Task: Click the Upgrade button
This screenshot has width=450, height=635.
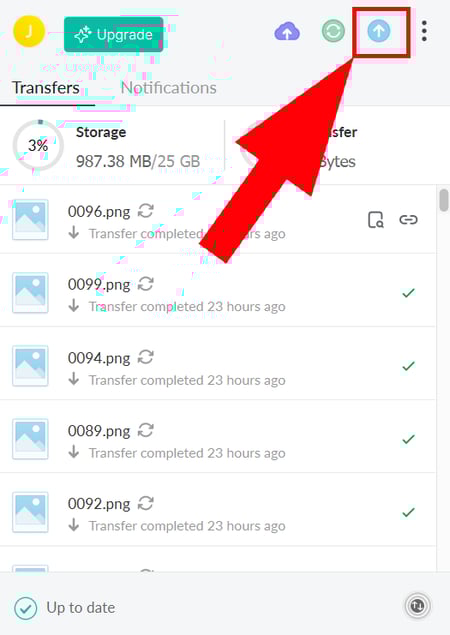Action: tap(114, 34)
